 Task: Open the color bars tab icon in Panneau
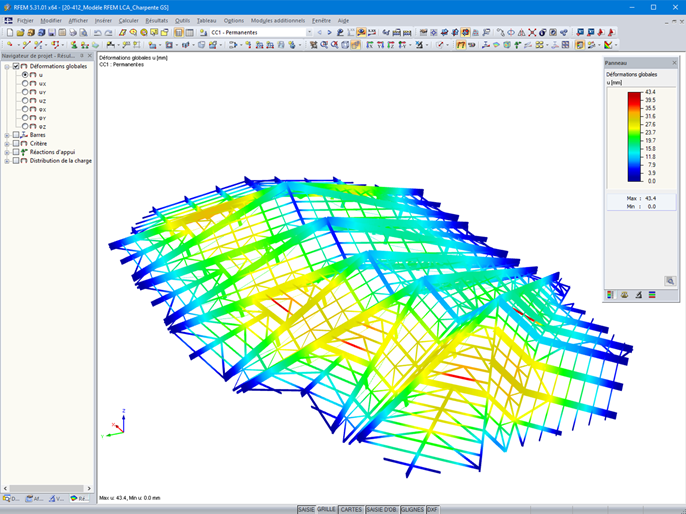click(x=652, y=295)
